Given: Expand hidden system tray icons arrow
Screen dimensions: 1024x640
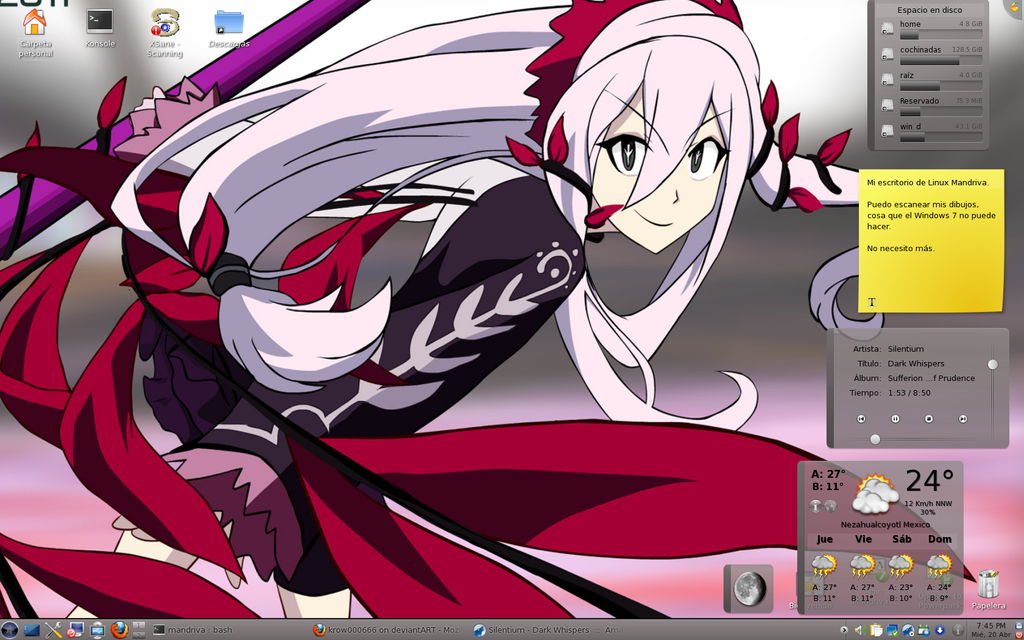Looking at the screenshot, I should click(x=844, y=630).
